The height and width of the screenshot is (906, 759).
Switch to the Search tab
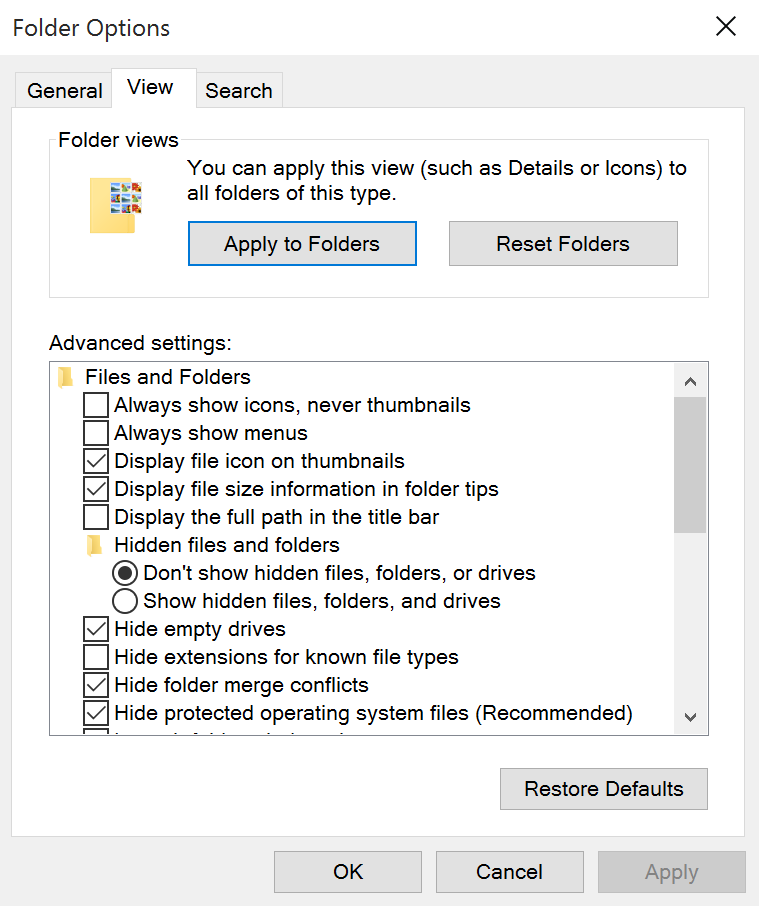pyautogui.click(x=239, y=90)
